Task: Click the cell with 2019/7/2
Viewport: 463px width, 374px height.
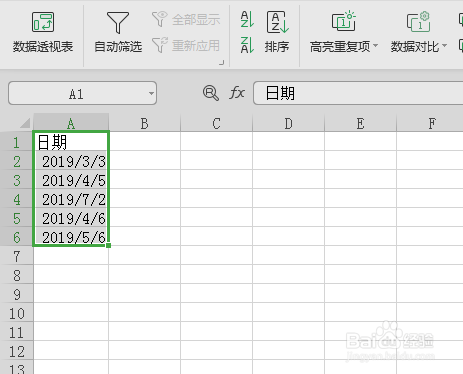Action: click(71, 199)
